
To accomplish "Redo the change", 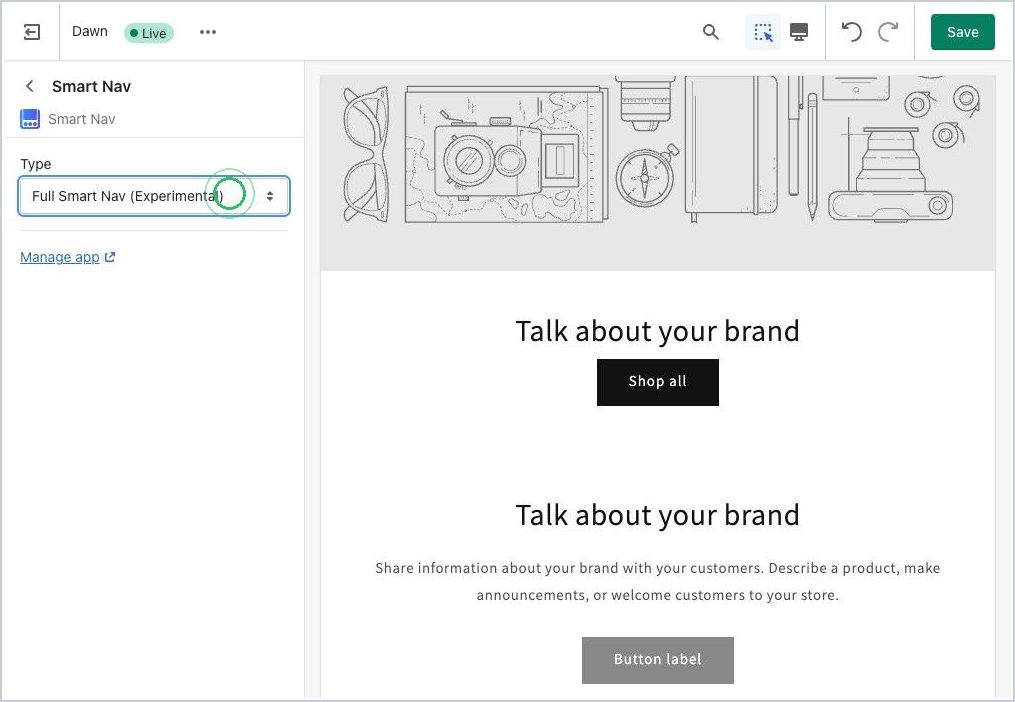I will coord(888,32).
